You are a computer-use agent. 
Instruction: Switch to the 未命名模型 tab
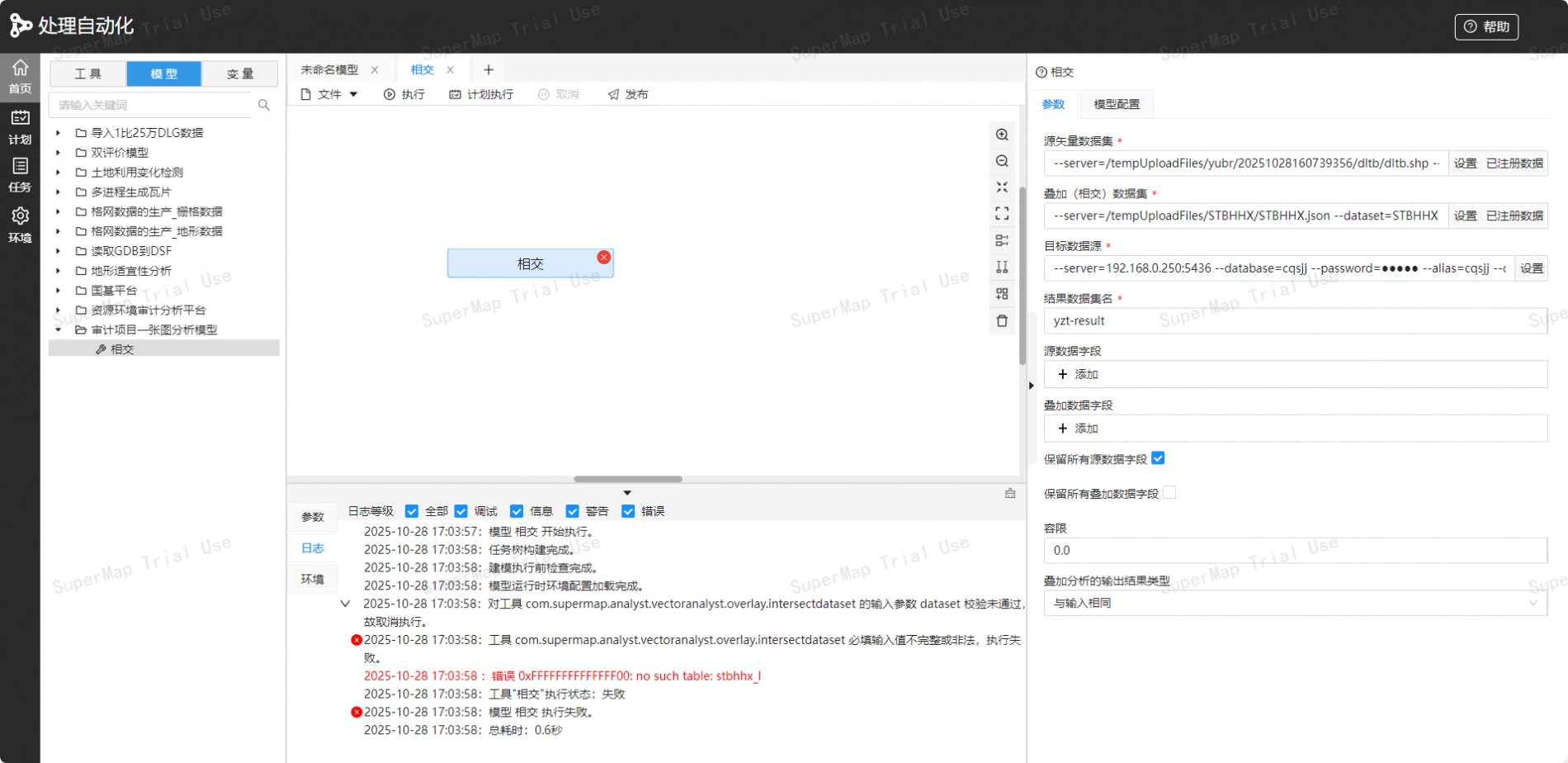point(329,70)
